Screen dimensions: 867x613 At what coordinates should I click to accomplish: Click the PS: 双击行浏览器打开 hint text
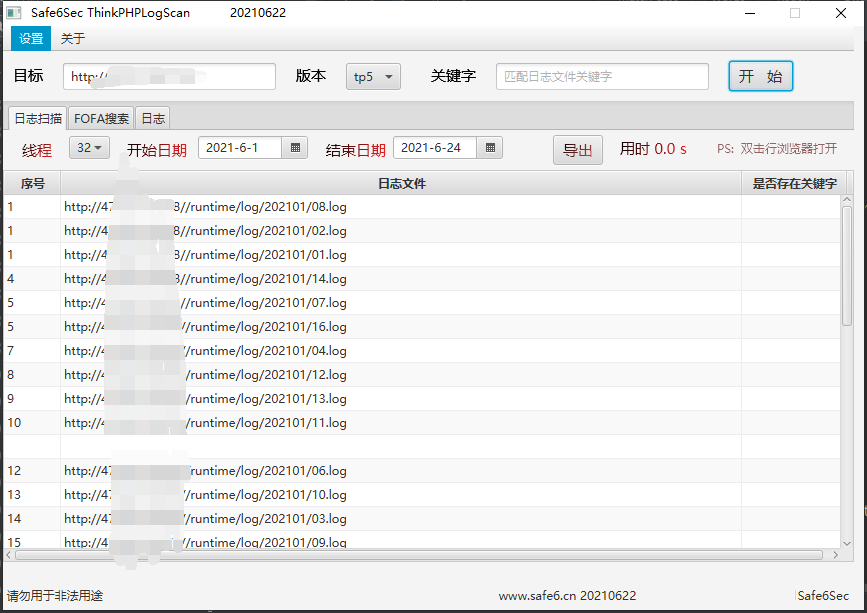pos(777,149)
